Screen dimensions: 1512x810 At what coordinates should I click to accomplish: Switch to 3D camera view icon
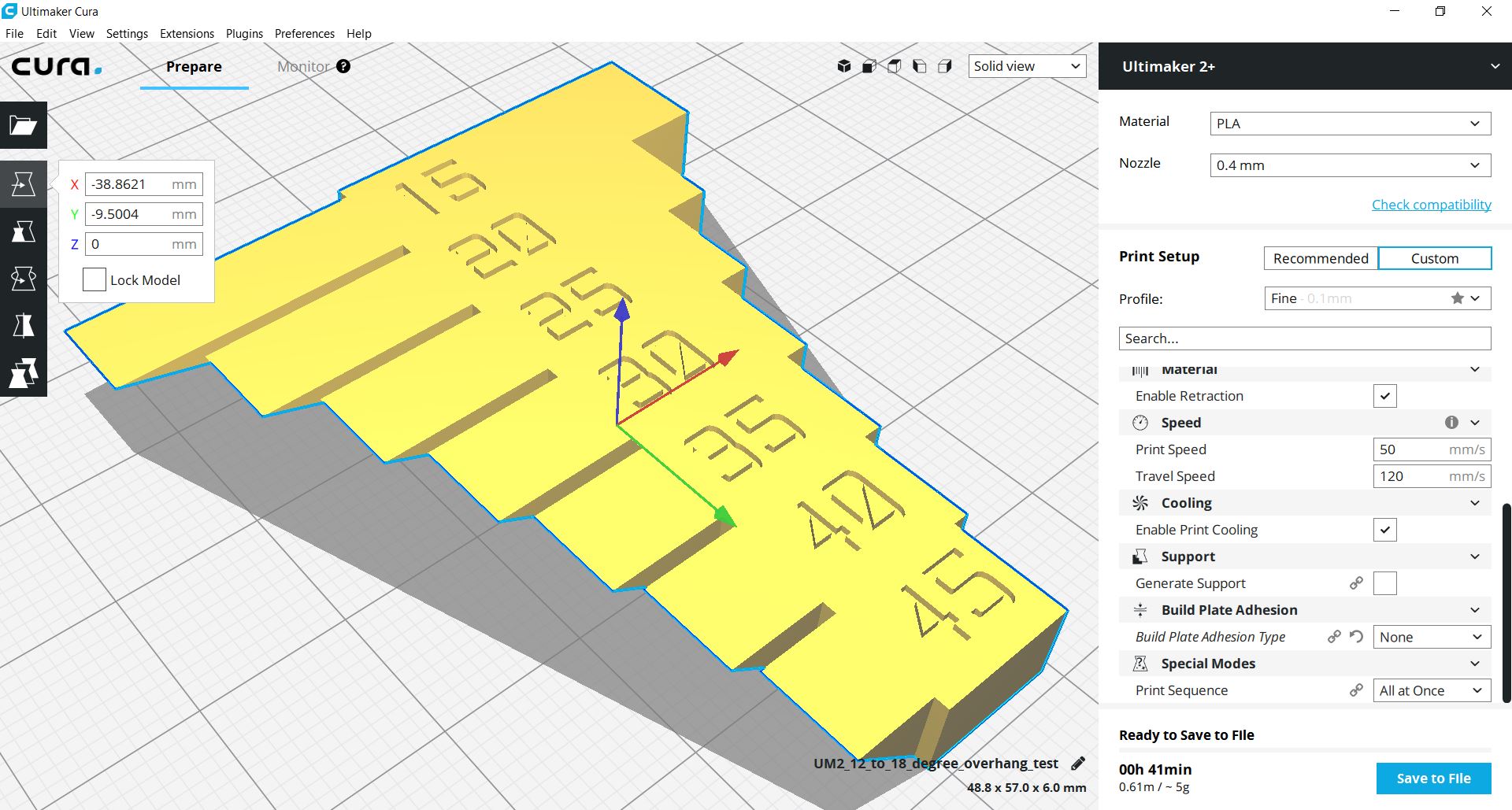coord(844,66)
